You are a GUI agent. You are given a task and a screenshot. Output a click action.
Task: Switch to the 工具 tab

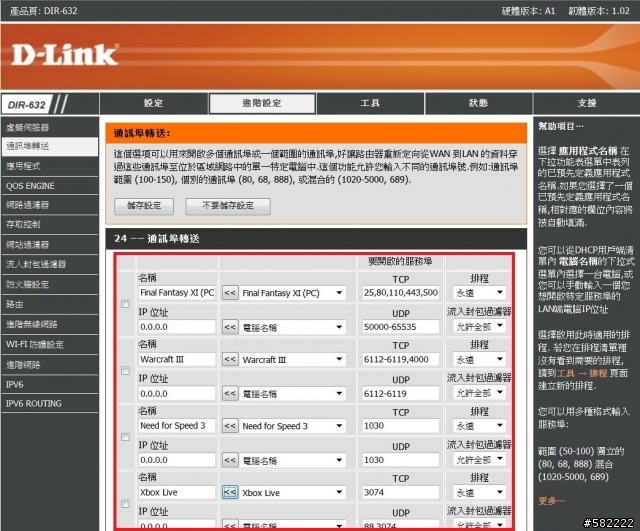[x=370, y=103]
